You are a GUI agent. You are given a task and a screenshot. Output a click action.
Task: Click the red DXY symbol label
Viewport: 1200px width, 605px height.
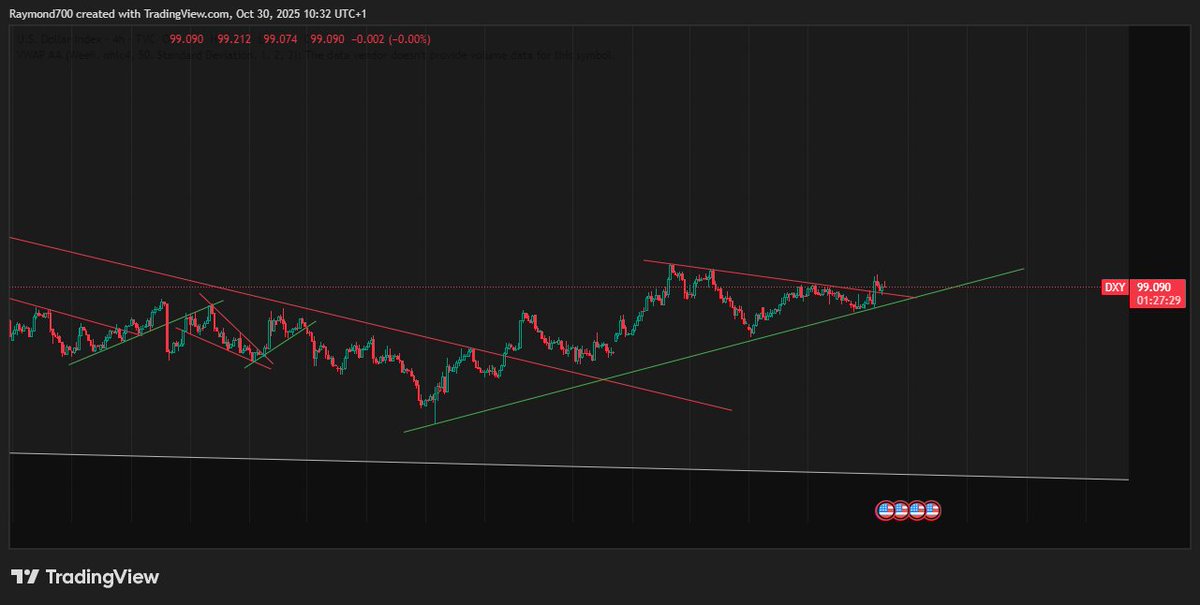[1115, 287]
